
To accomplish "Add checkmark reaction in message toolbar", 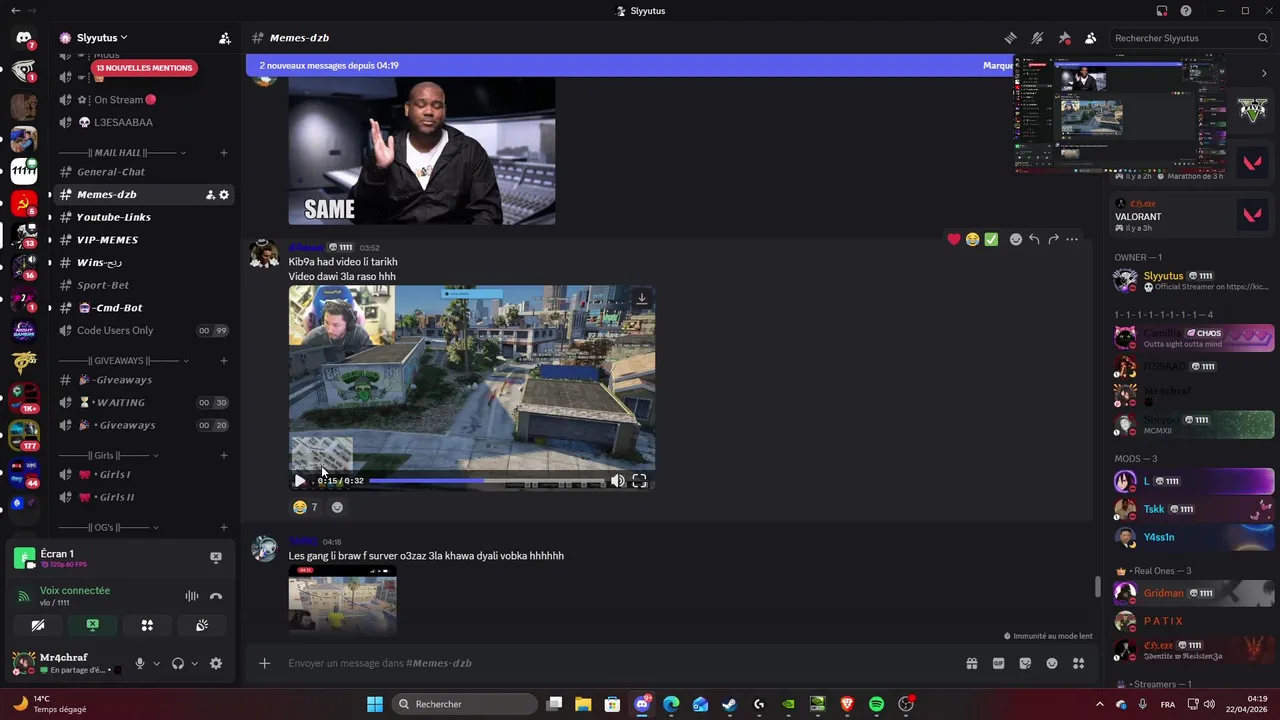I will click(x=991, y=239).
